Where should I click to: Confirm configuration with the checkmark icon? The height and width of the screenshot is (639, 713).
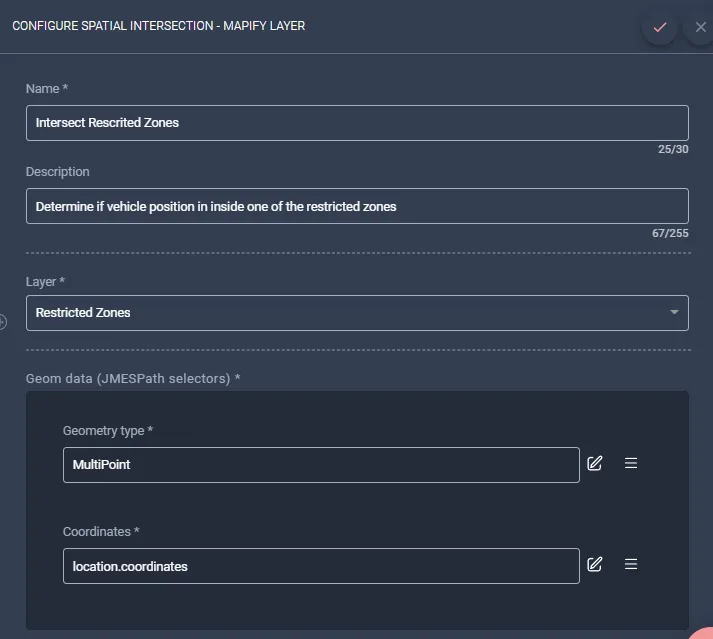[x=659, y=27]
